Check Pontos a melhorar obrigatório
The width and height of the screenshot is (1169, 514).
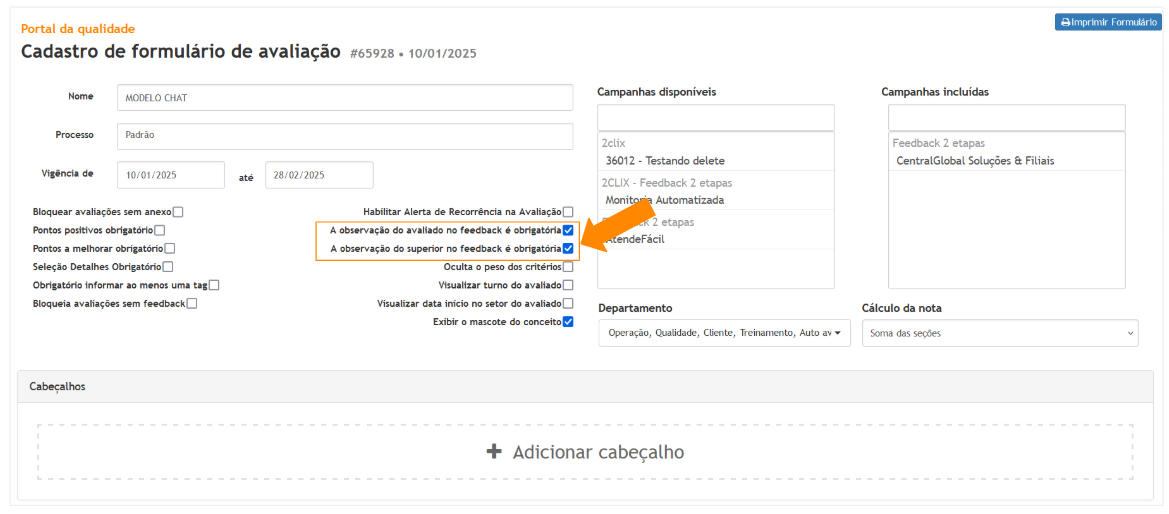(170, 248)
